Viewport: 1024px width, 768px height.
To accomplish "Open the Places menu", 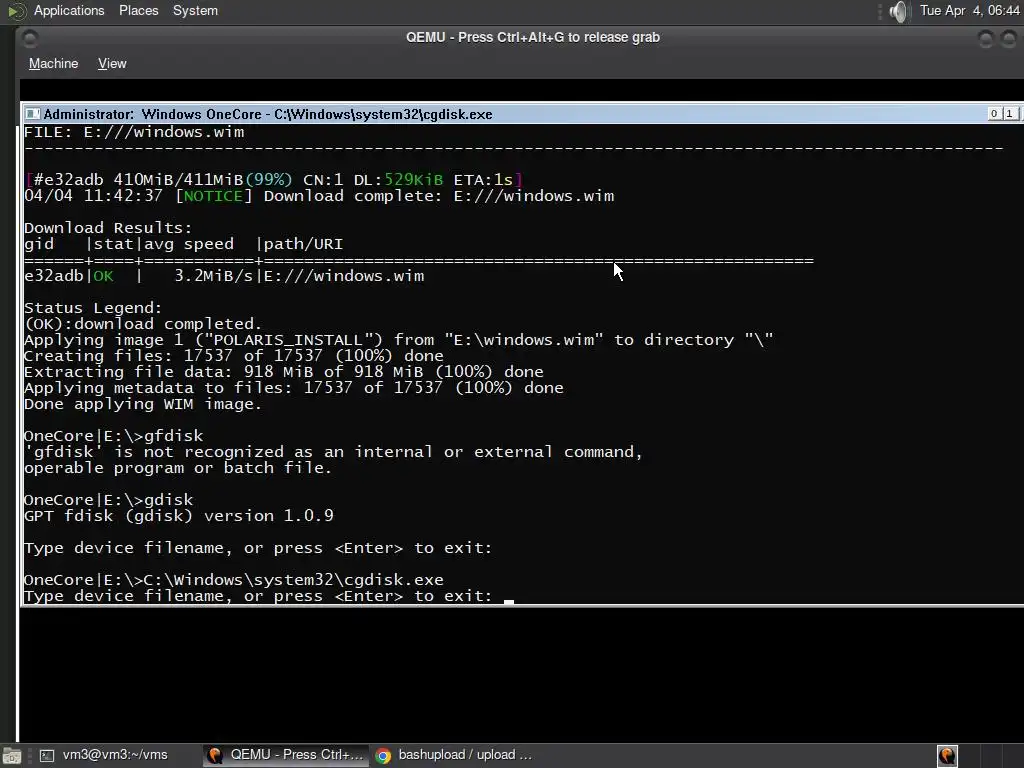I will coord(138,10).
